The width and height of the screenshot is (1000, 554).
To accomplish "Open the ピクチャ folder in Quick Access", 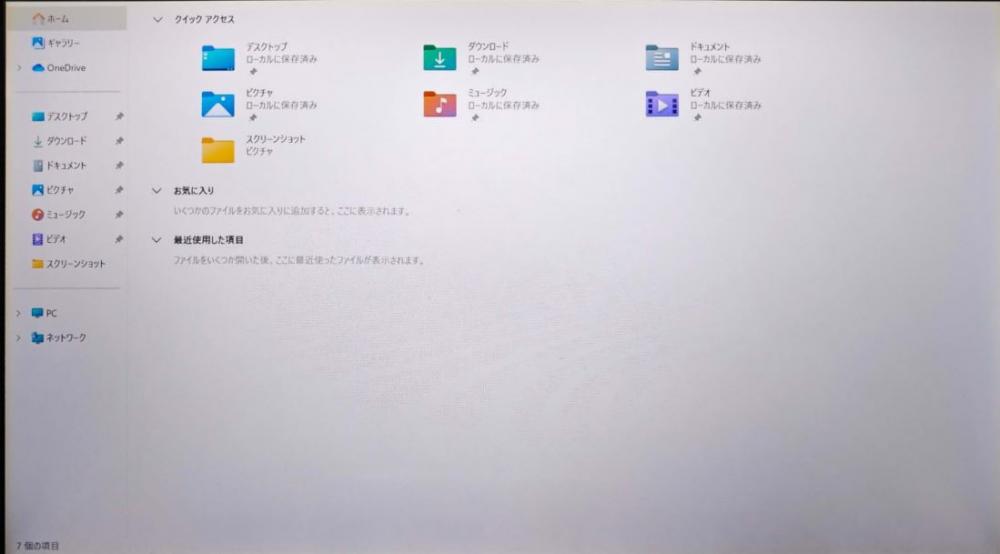I will tap(217, 105).
